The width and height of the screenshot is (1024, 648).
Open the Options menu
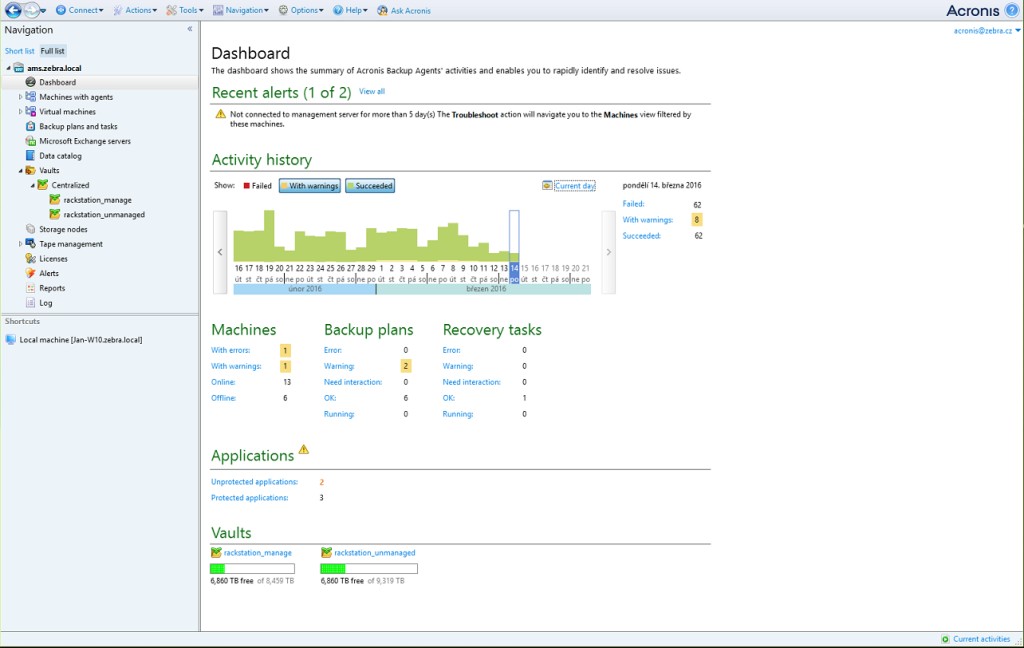pyautogui.click(x=301, y=10)
